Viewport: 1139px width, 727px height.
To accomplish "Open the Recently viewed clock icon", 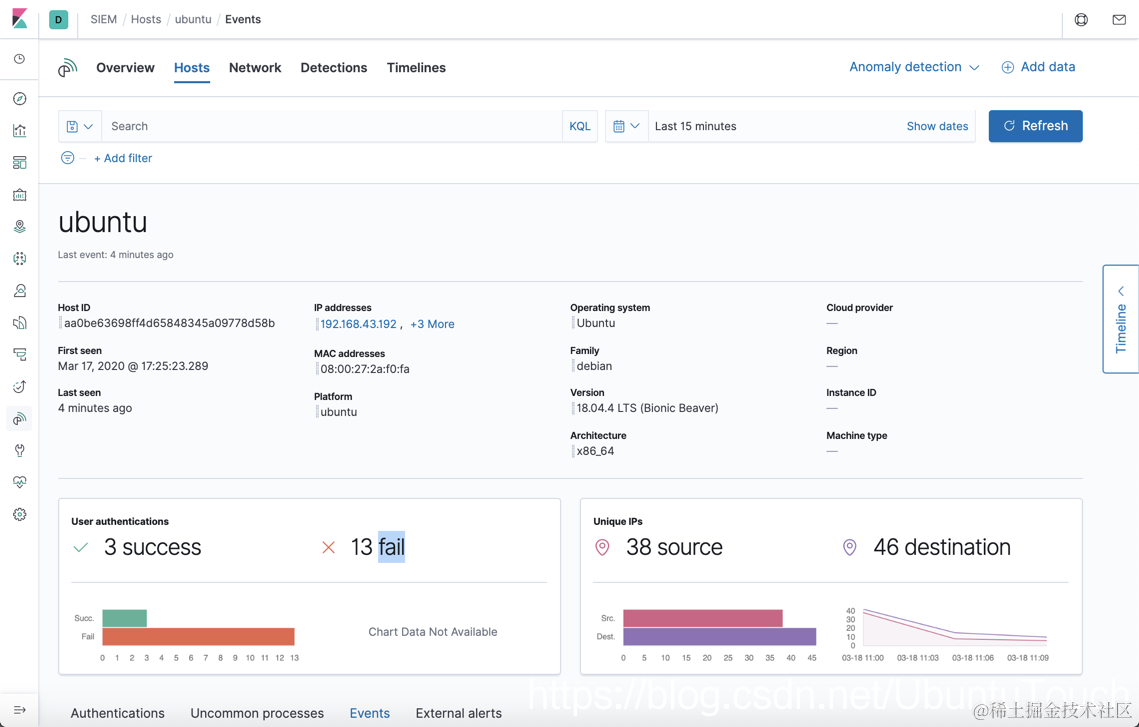I will tap(20, 59).
